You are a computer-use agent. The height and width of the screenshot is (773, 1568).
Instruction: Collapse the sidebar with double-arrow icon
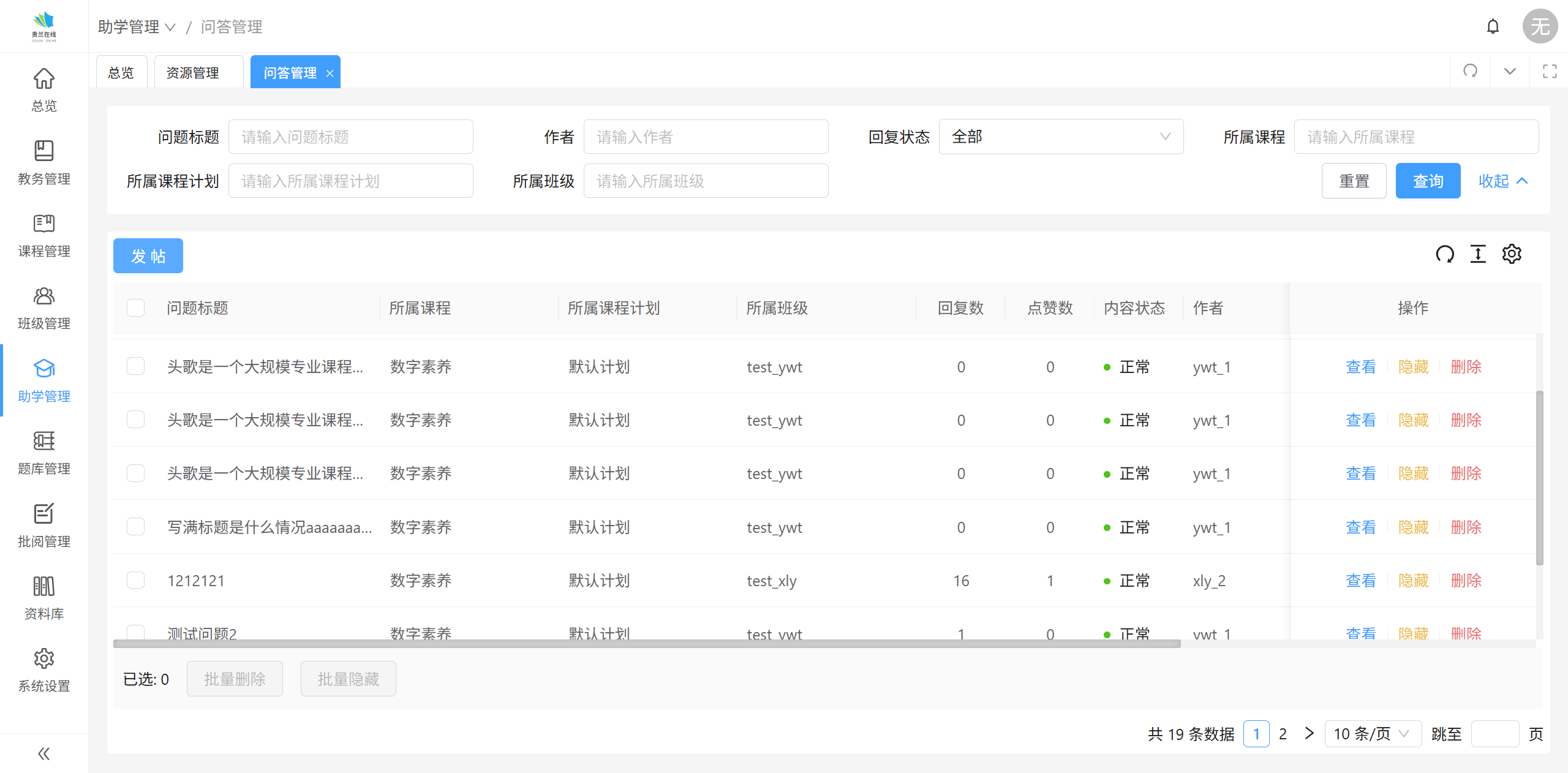click(43, 753)
